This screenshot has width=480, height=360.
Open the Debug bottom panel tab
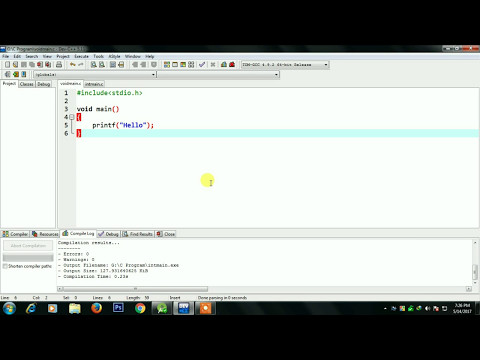[108, 234]
